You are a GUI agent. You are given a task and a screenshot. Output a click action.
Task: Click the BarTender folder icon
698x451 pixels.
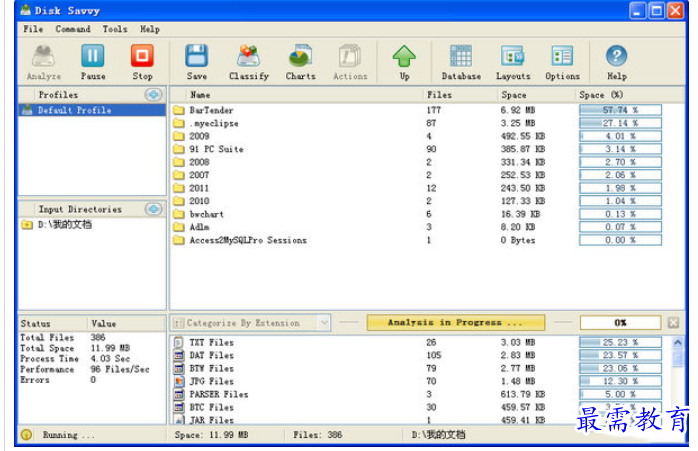179,110
